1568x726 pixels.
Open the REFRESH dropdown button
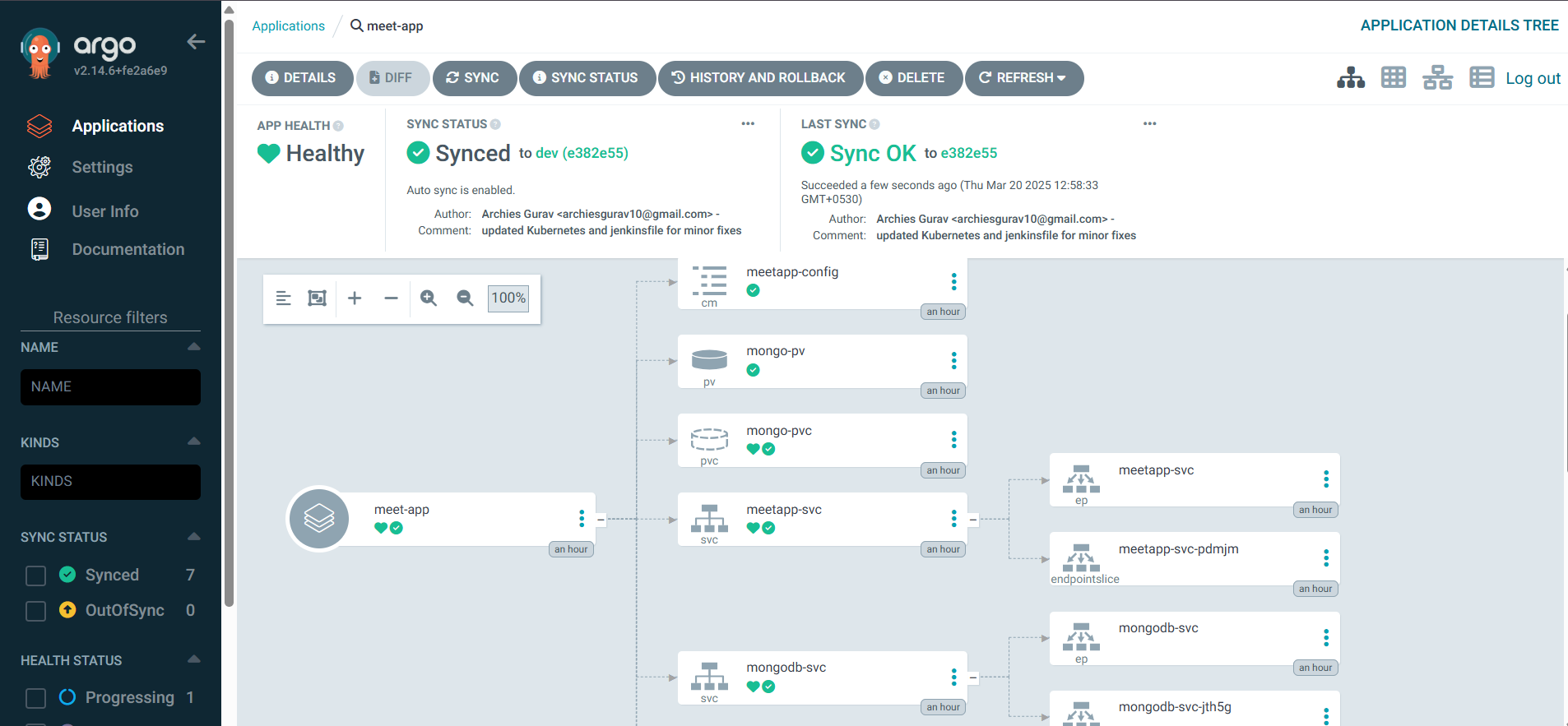click(x=1023, y=78)
